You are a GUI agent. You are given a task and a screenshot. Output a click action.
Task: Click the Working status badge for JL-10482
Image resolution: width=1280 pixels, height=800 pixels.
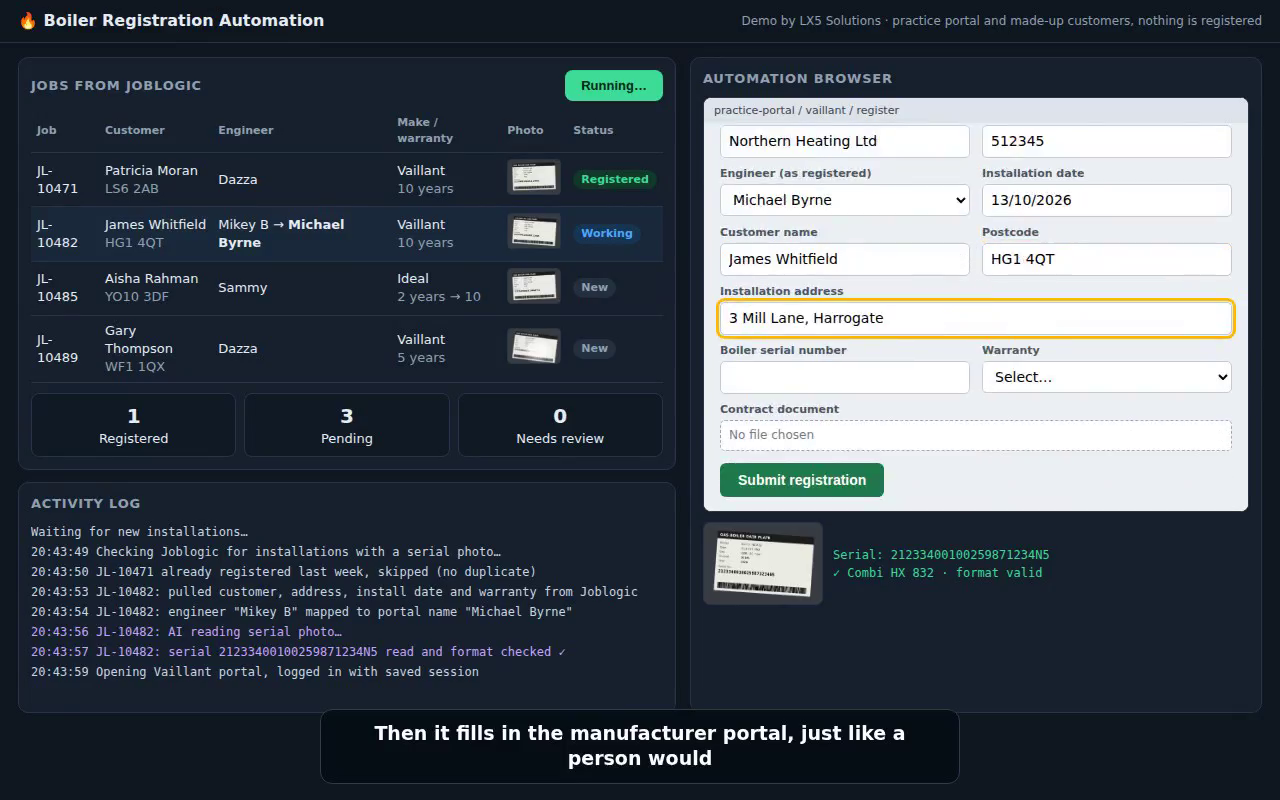tap(607, 233)
